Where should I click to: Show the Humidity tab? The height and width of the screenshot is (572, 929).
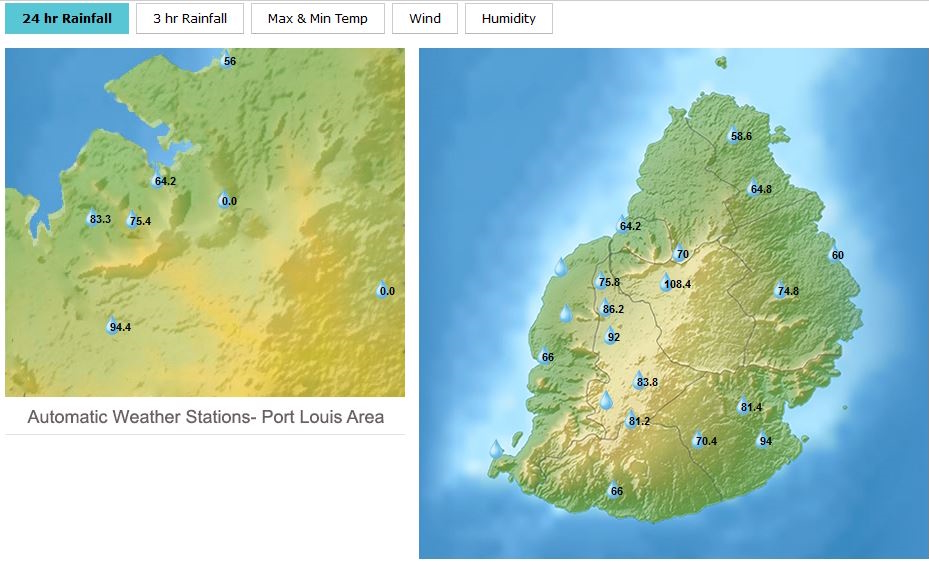coord(508,18)
